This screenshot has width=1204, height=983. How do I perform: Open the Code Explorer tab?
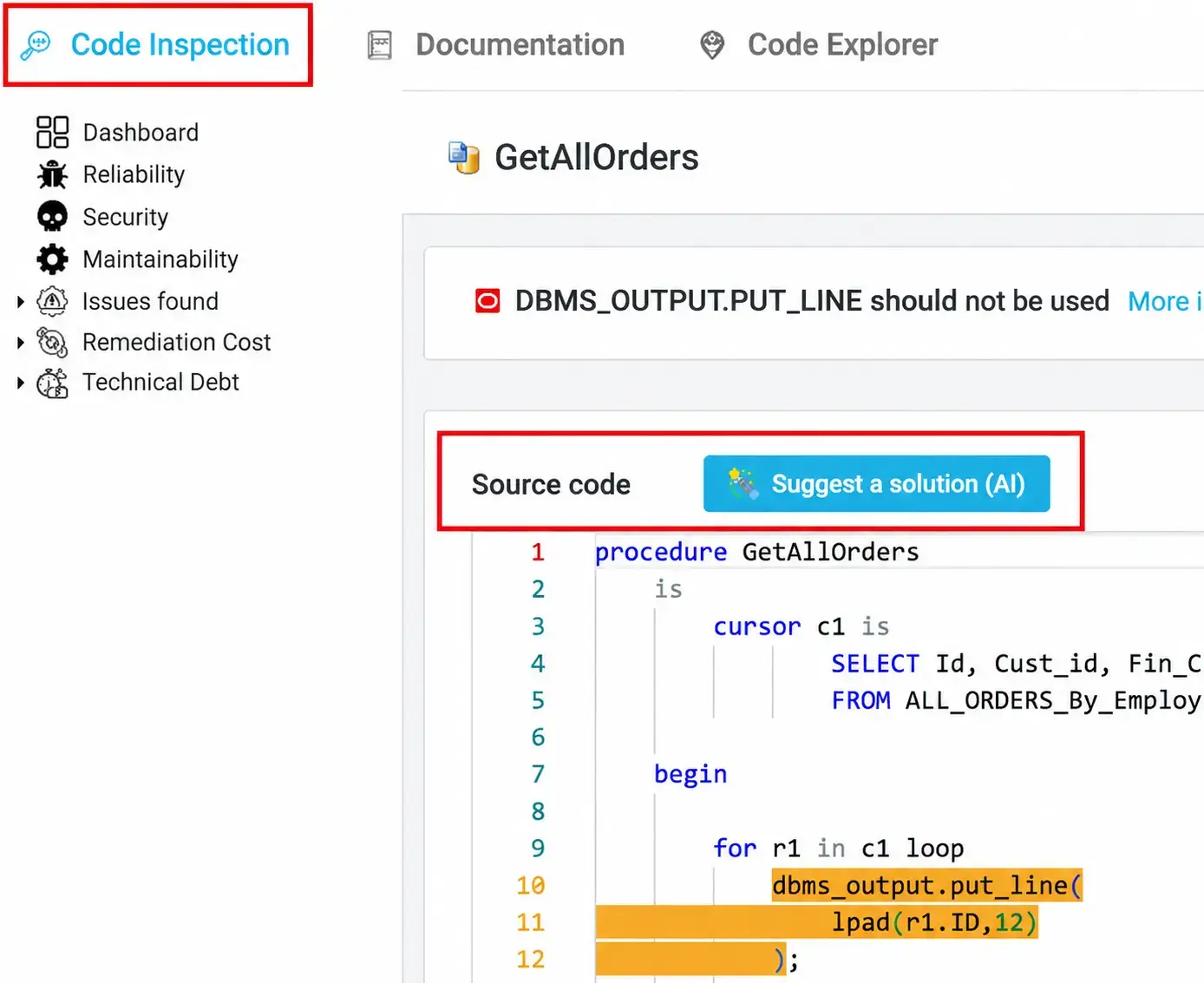[819, 45]
